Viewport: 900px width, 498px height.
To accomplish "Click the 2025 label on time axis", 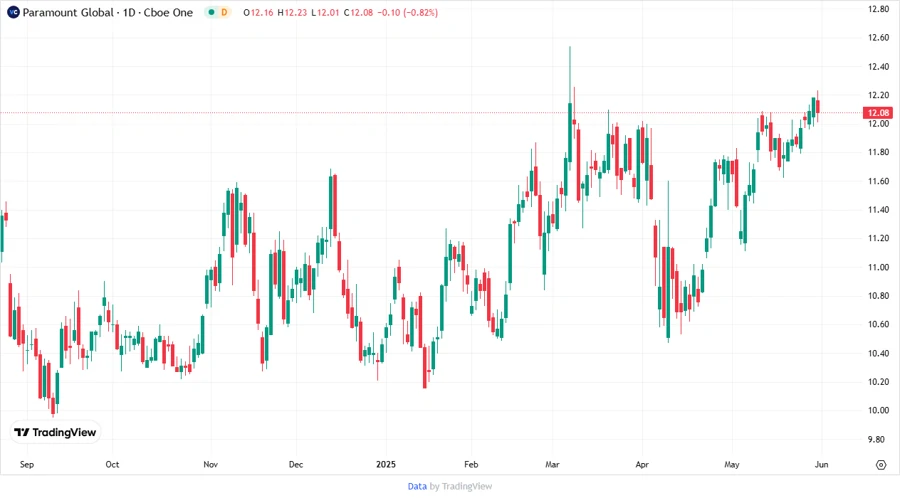I will click(386, 464).
